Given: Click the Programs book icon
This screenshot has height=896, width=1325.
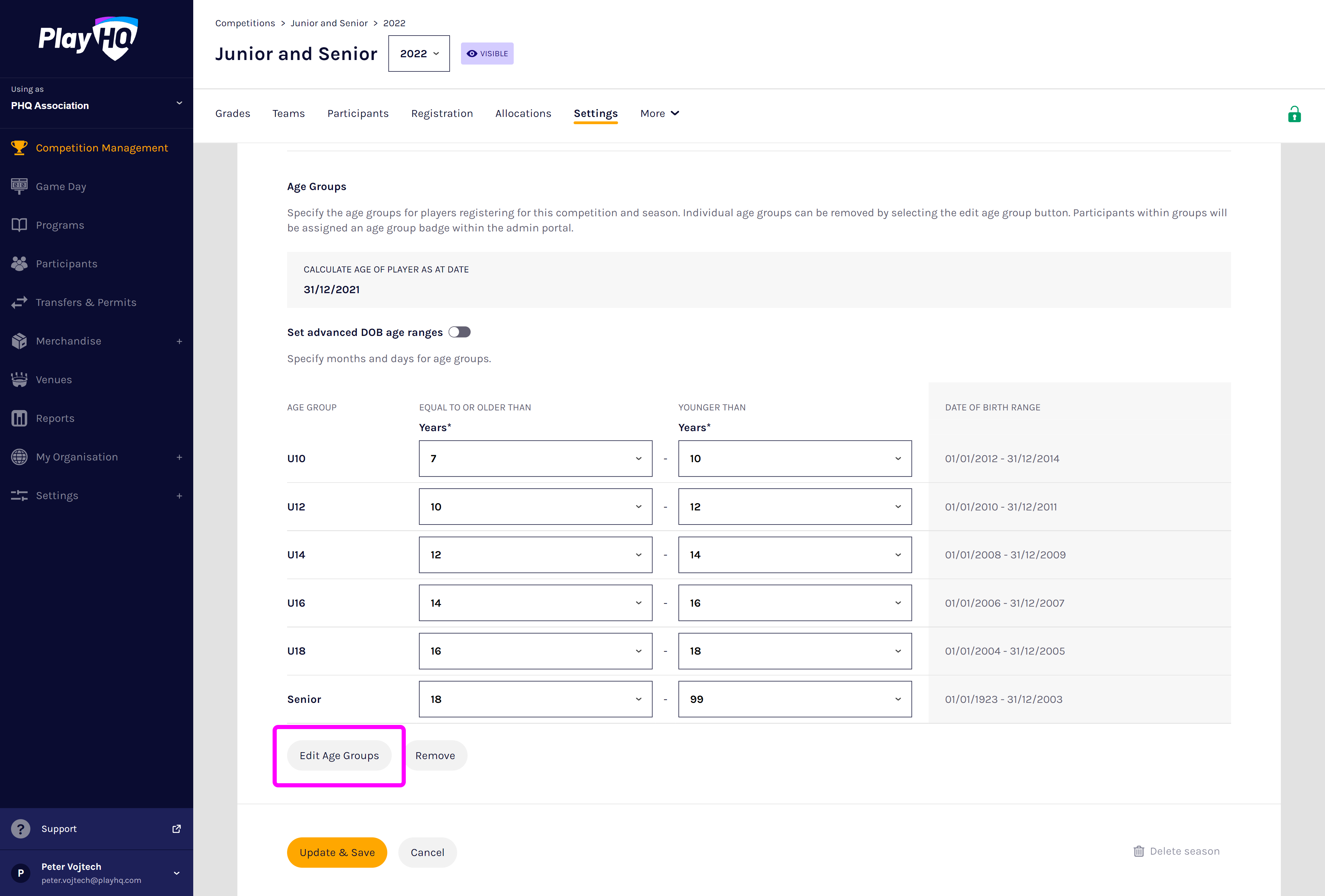Looking at the screenshot, I should click(19, 225).
